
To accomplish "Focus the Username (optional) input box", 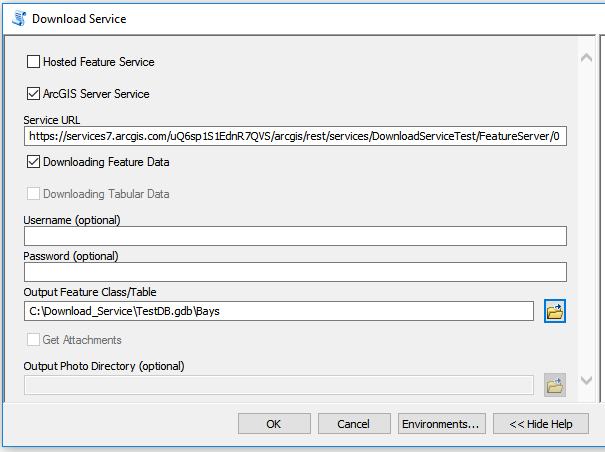I will pos(295,236).
